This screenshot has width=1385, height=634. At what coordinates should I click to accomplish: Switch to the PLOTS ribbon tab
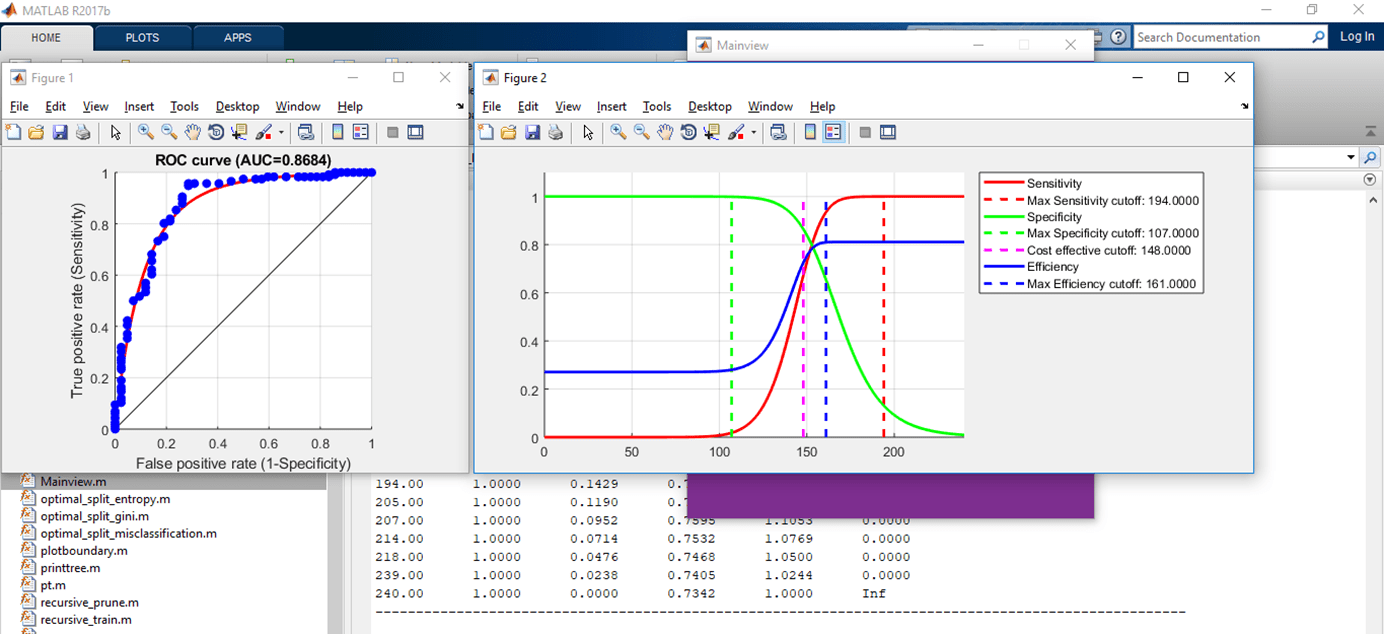click(141, 37)
